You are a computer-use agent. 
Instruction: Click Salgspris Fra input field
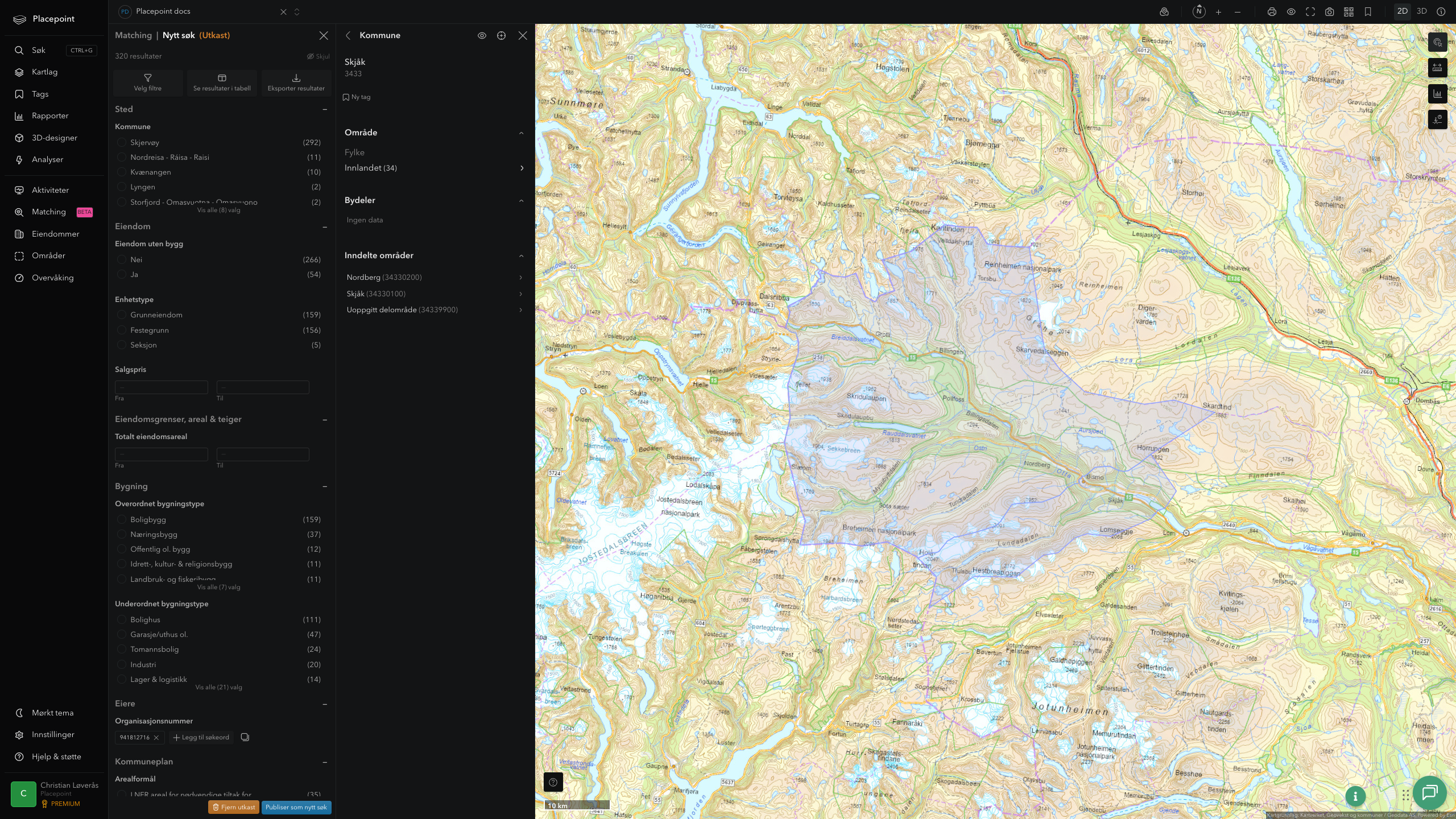162,387
